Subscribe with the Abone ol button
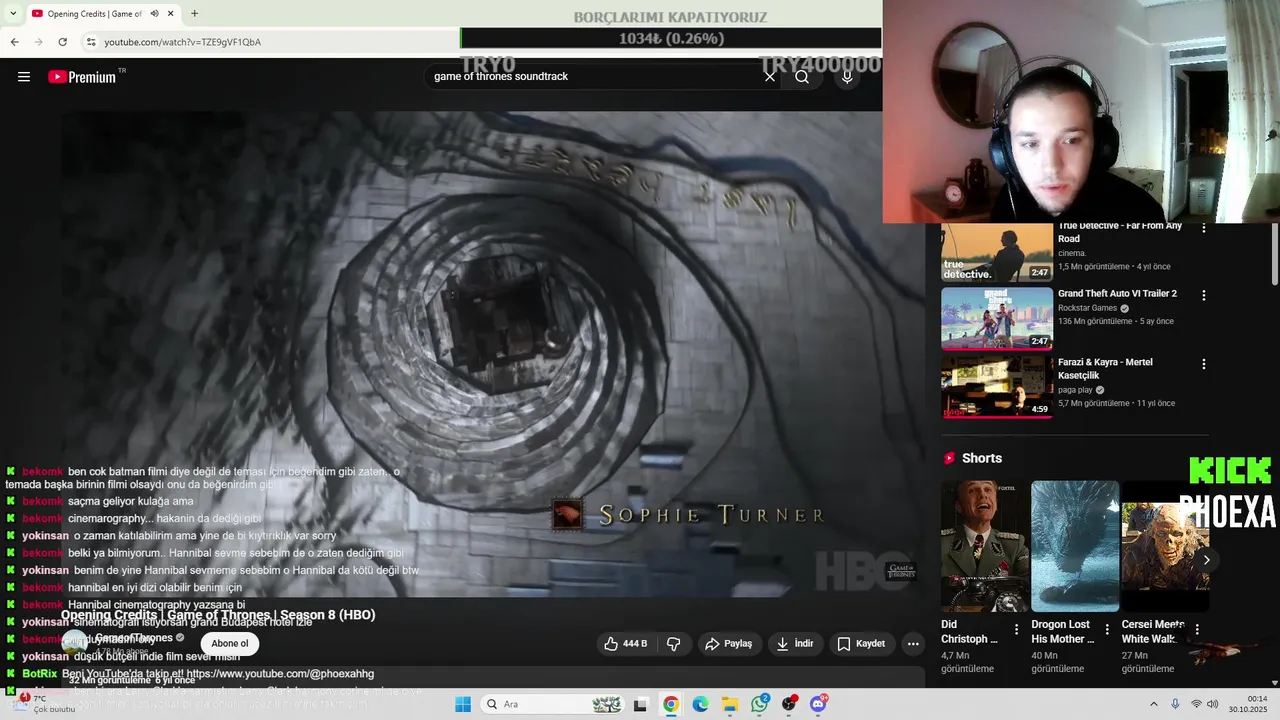 coord(230,644)
